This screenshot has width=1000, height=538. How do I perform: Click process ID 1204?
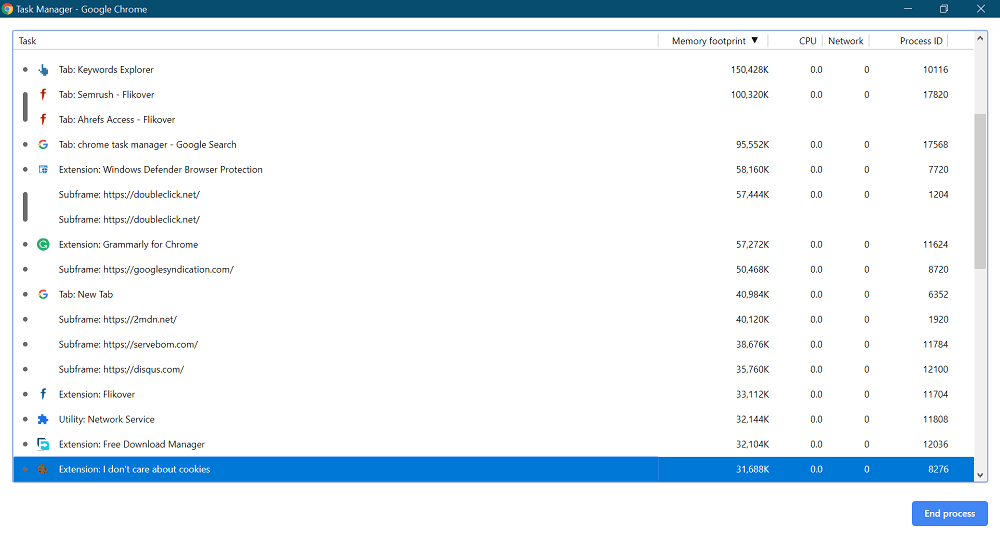tap(938, 194)
